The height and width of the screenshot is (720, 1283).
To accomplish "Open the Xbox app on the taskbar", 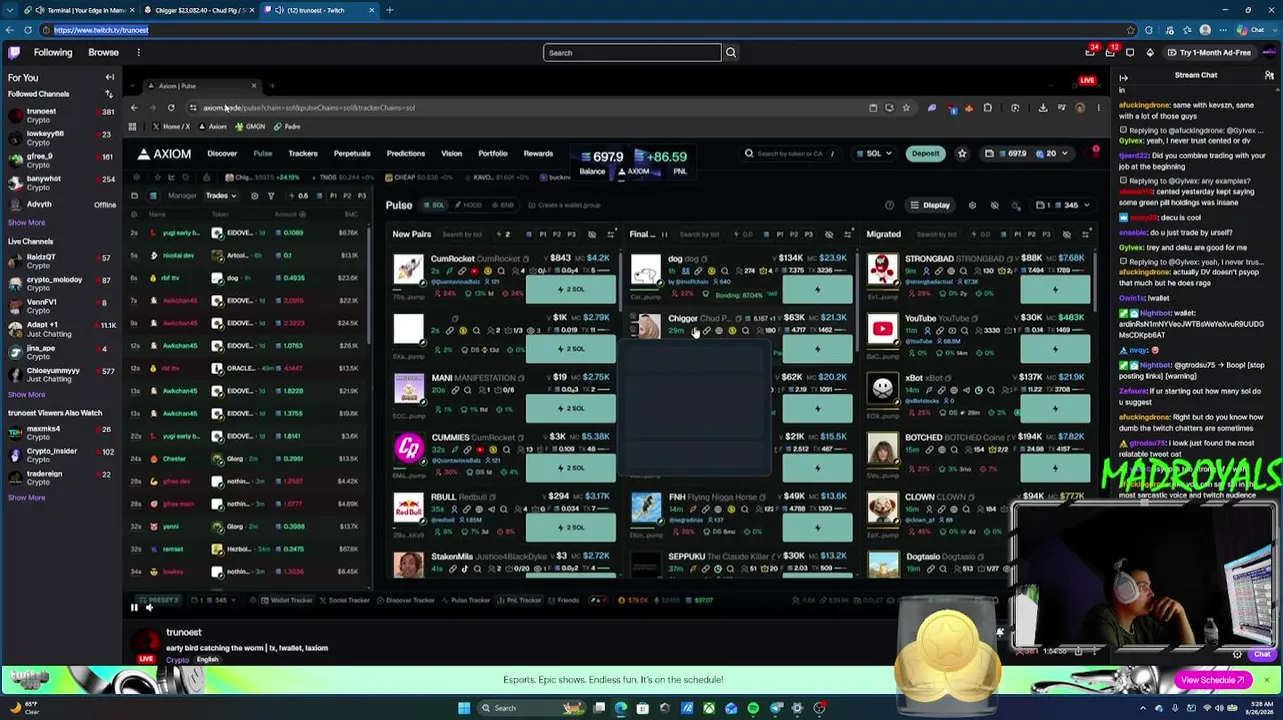I will 709,708.
